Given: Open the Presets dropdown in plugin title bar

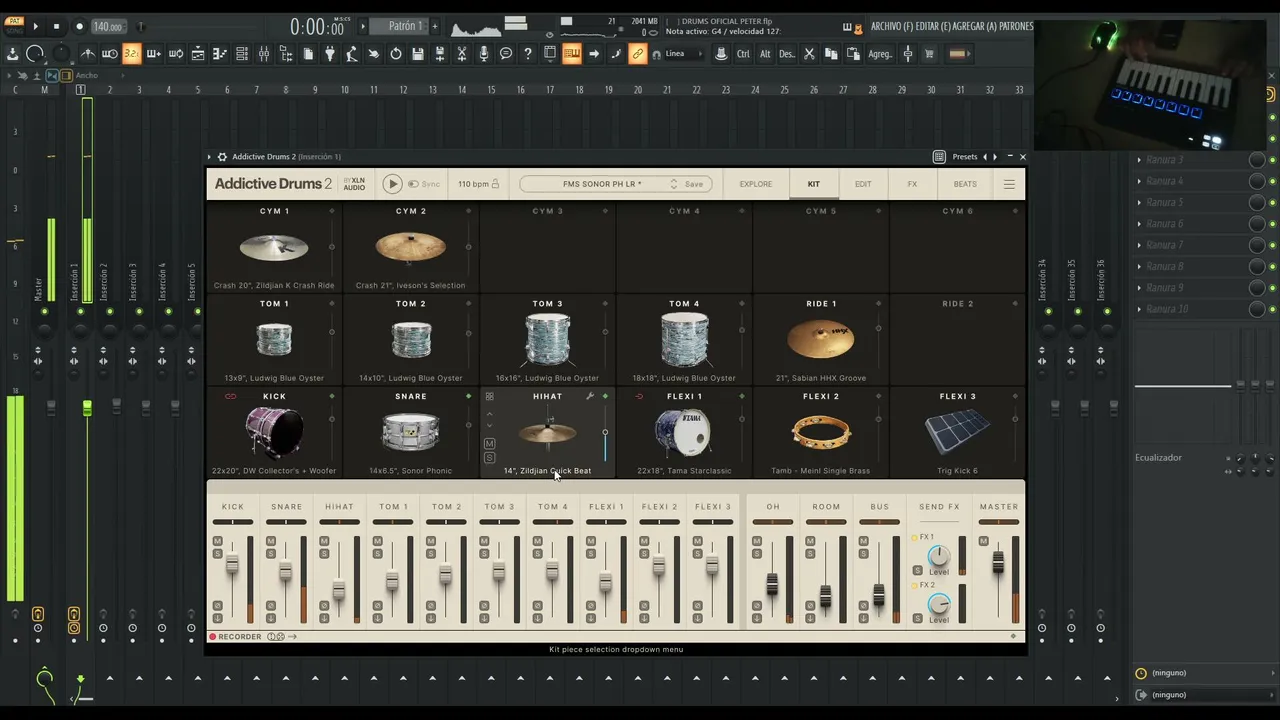Looking at the screenshot, I should click(965, 157).
